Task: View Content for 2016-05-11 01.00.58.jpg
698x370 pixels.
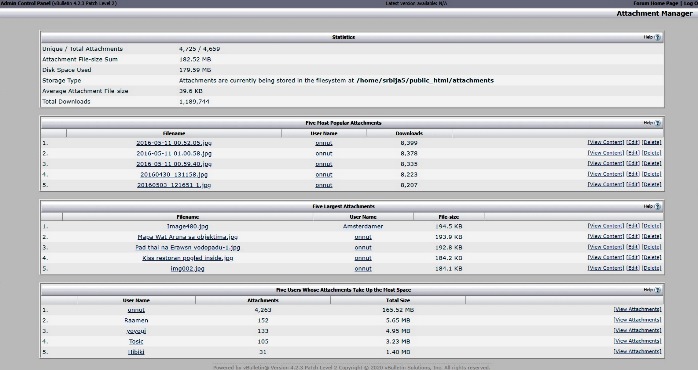Action: coord(606,153)
